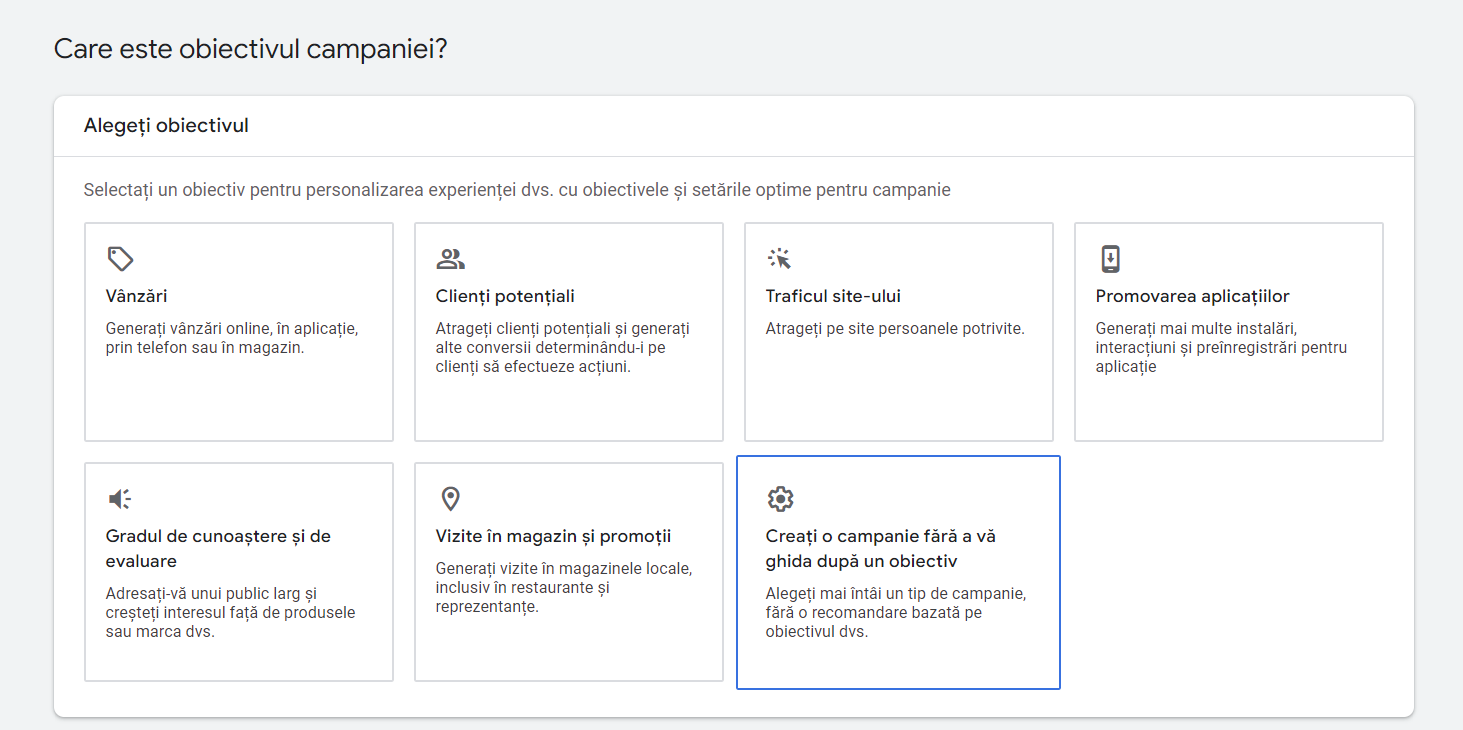Click the price tag icon for Vânzări
1463x730 pixels.
tap(120, 259)
